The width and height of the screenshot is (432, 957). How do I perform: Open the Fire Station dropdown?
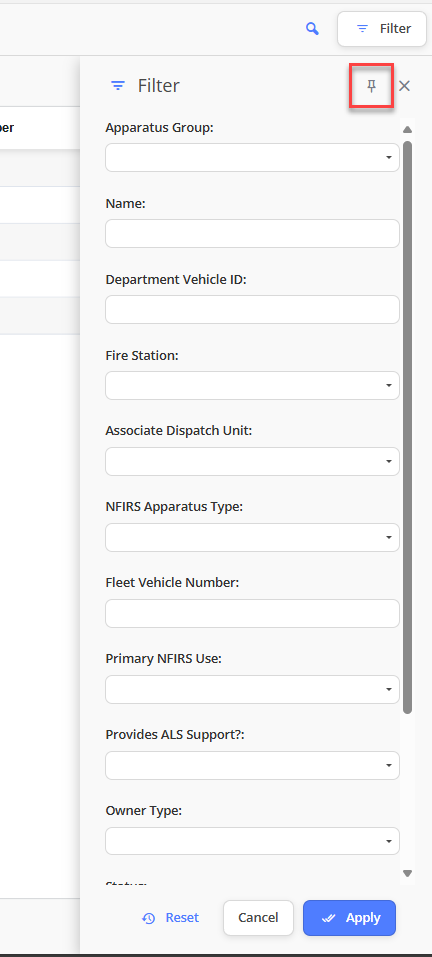[253, 386]
